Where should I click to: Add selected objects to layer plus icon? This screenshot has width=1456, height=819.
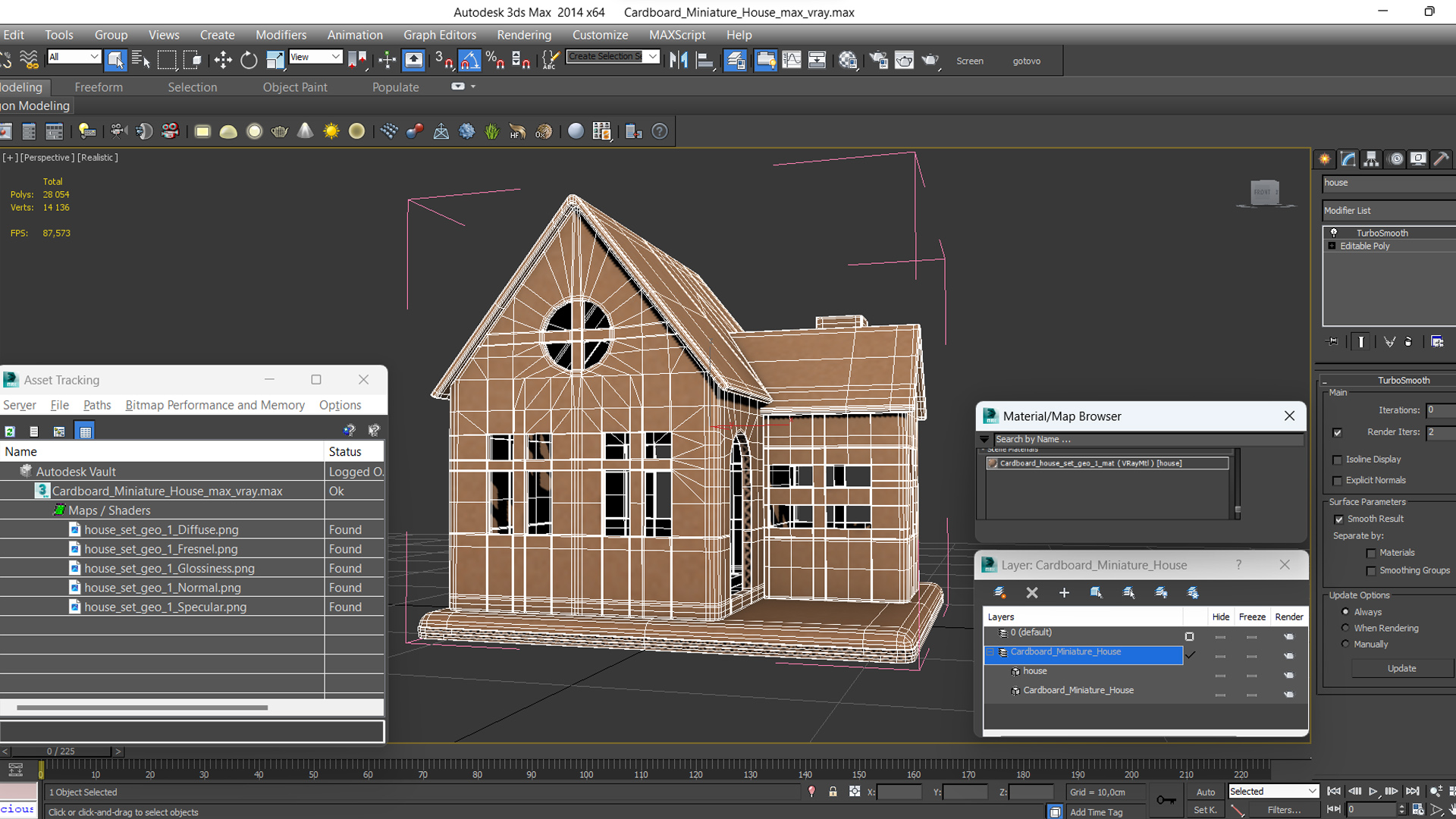[1064, 592]
